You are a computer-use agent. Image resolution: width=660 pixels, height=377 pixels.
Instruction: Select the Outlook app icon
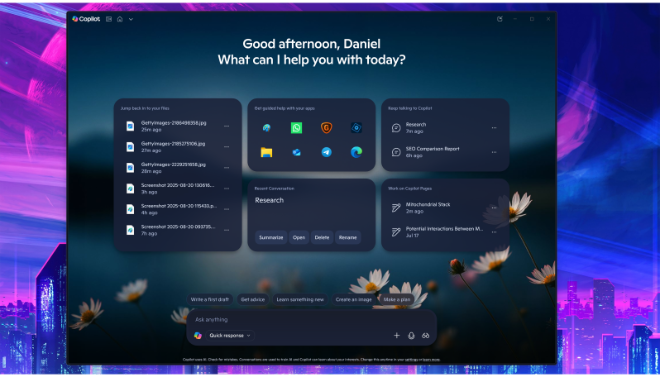296,152
